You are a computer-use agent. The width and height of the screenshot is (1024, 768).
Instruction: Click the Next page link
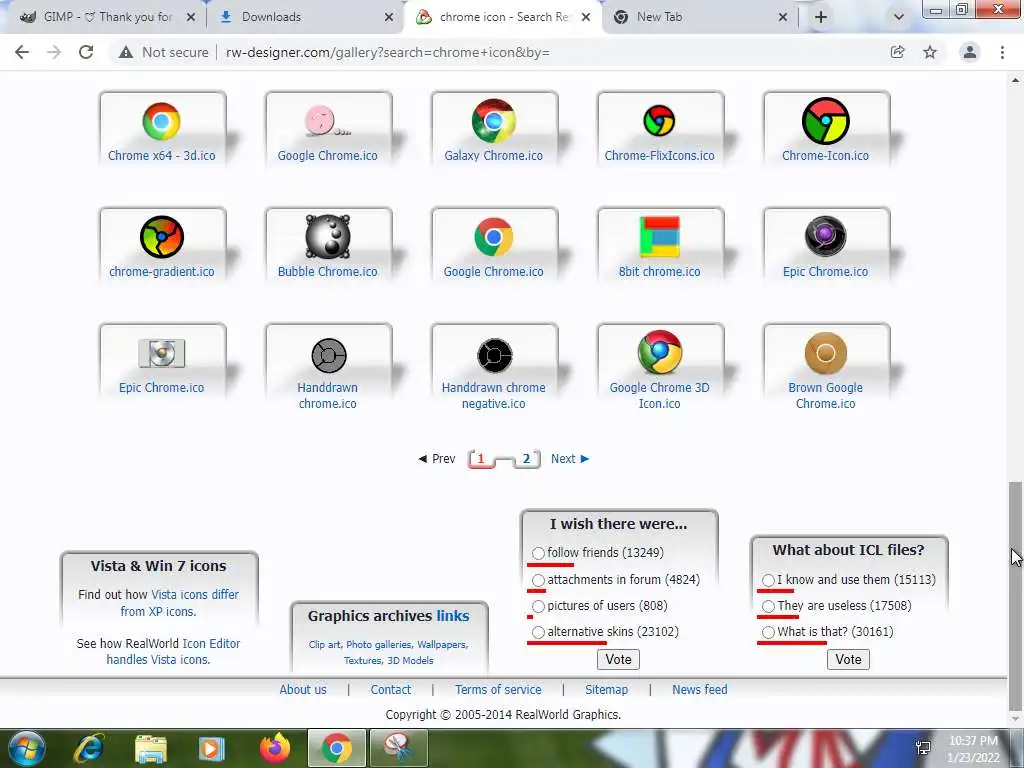pyautogui.click(x=569, y=458)
